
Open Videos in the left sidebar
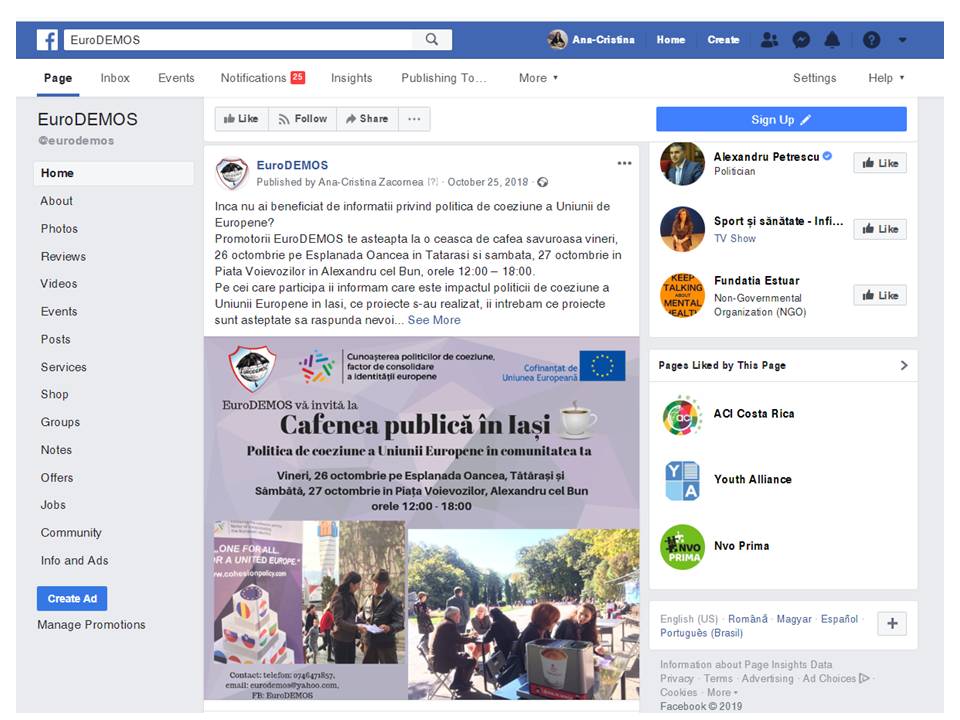pos(59,283)
